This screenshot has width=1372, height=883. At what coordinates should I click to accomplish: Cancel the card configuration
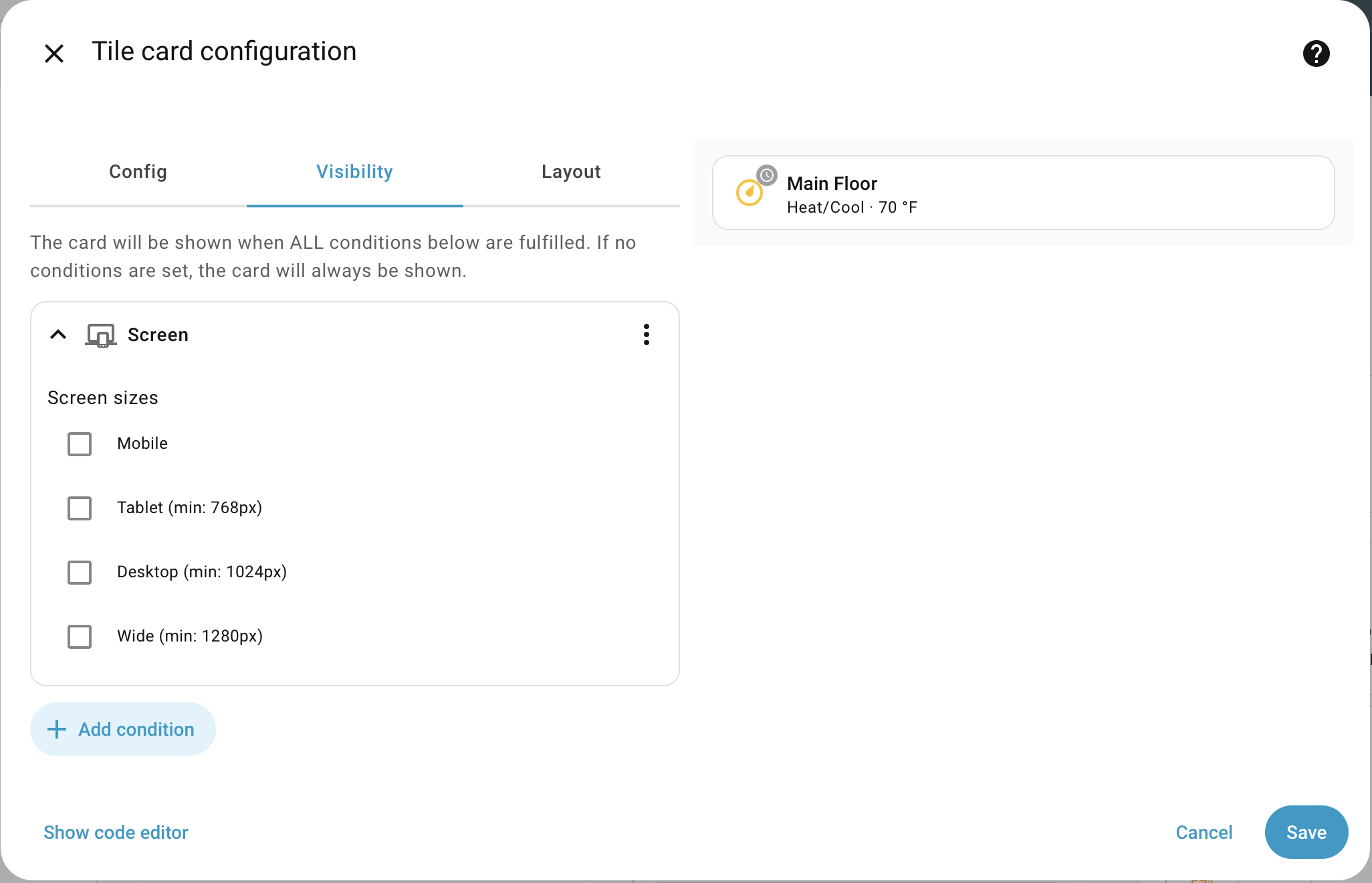pos(1204,832)
